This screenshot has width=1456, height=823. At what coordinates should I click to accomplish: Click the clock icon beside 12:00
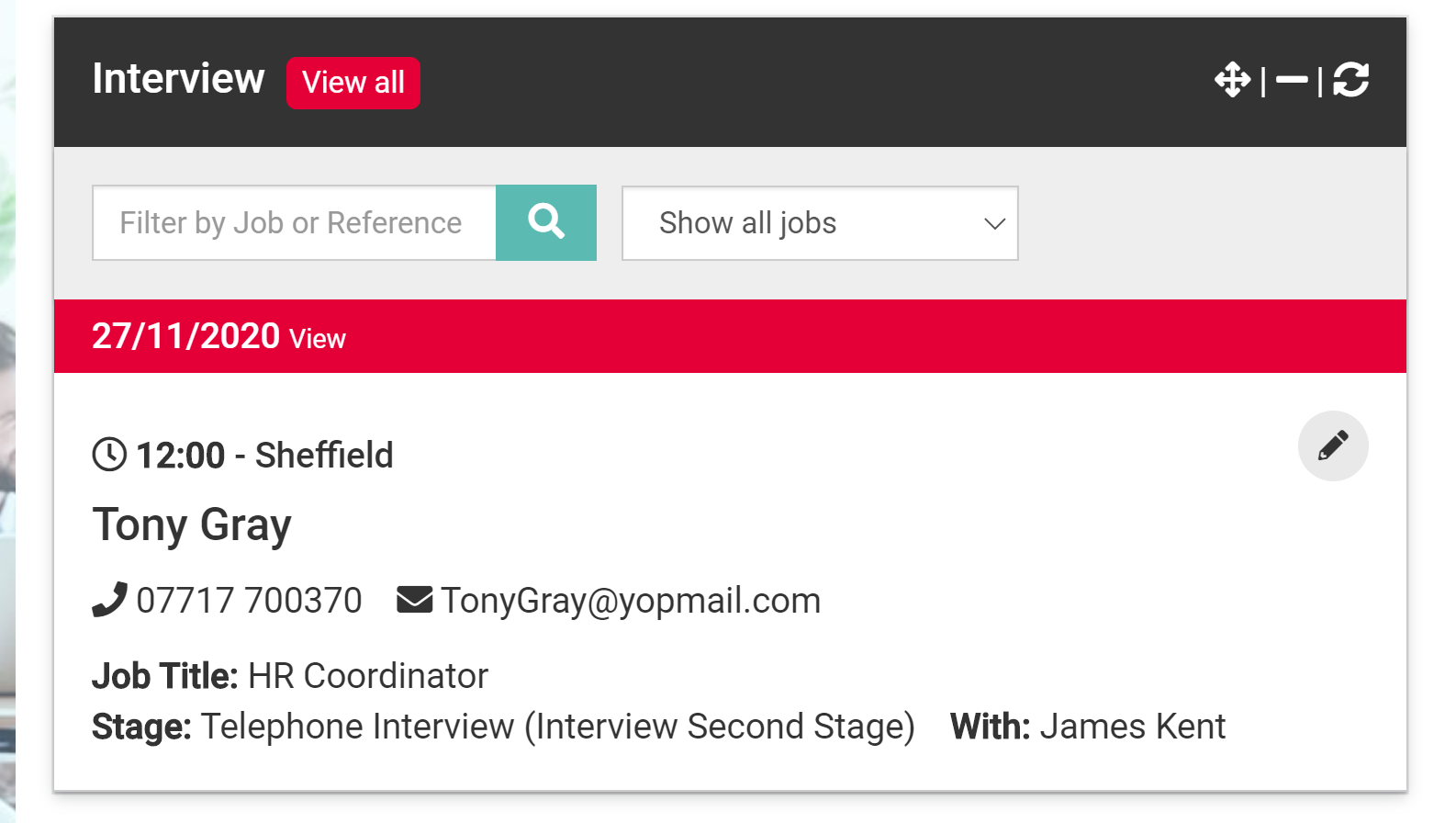(x=109, y=455)
